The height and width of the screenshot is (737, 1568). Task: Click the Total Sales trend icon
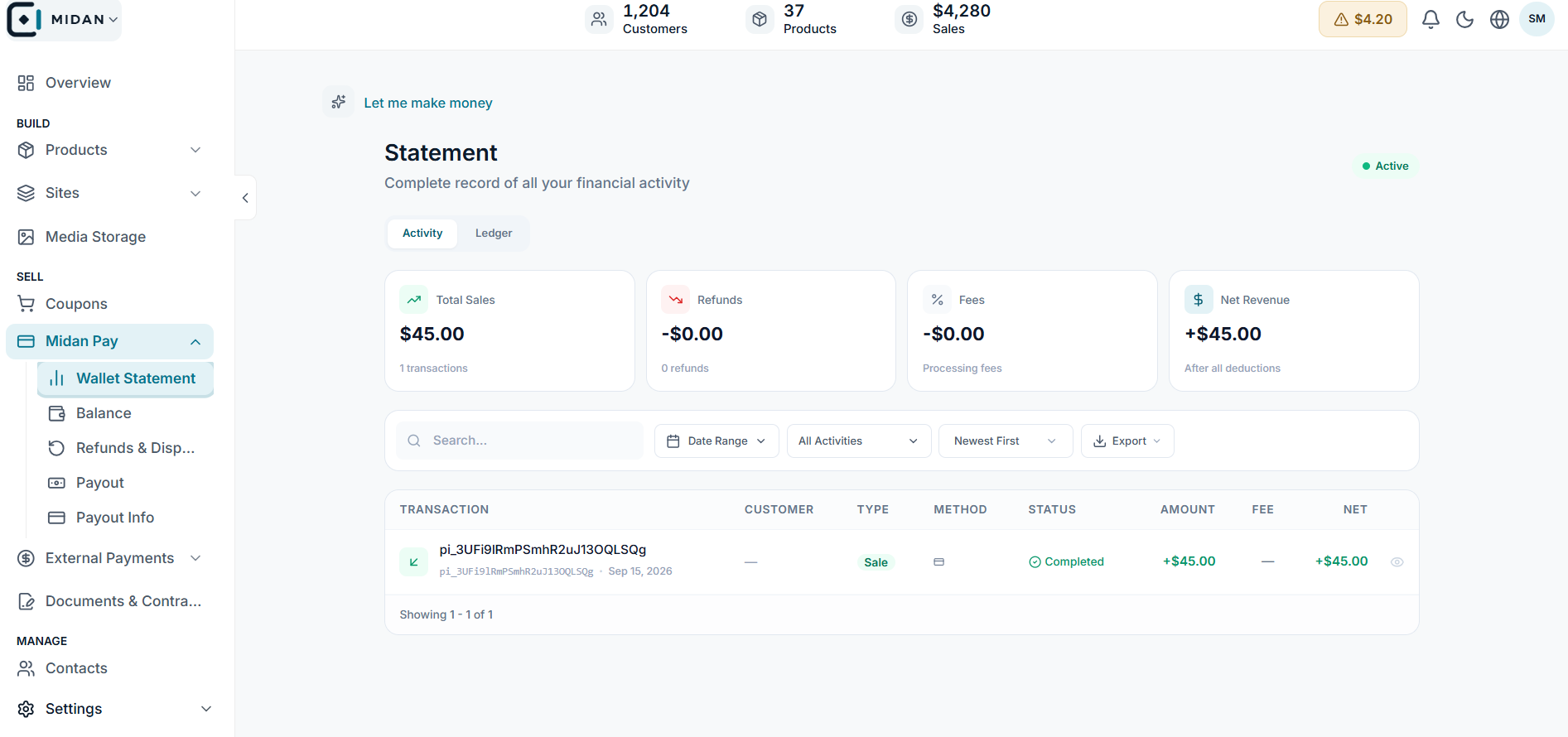tap(414, 300)
